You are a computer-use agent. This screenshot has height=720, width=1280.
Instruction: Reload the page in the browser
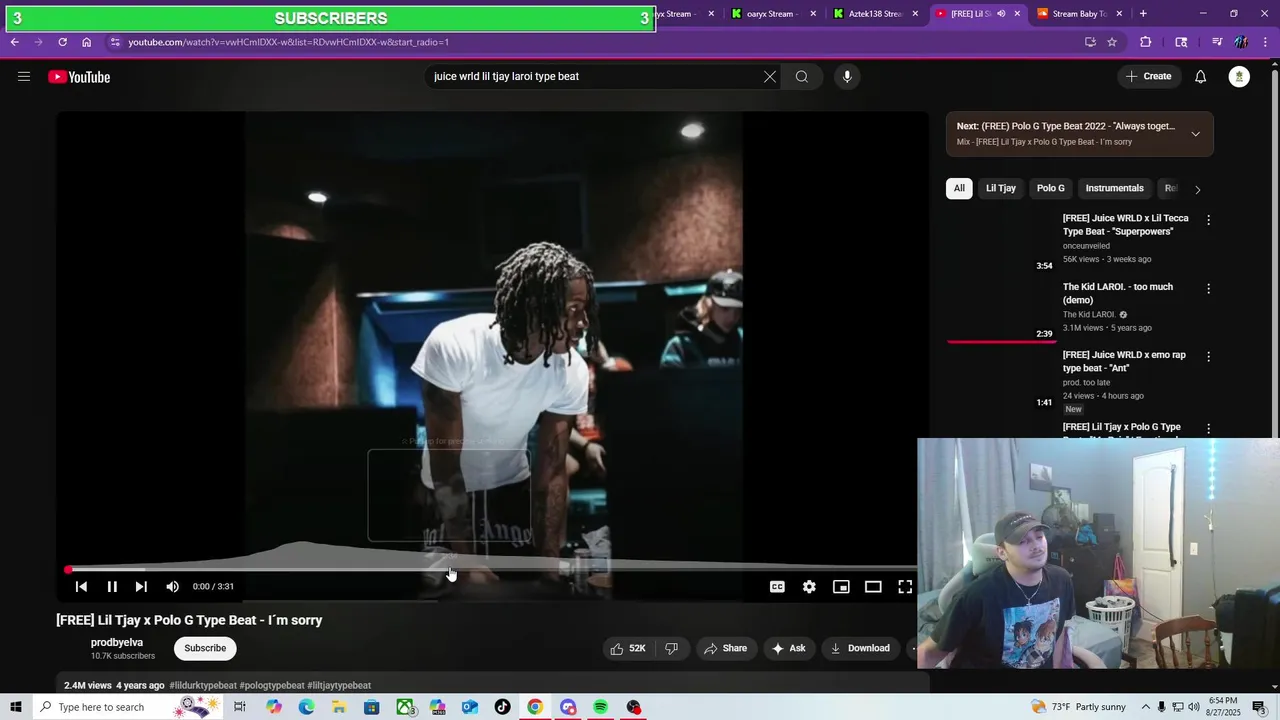point(62,42)
